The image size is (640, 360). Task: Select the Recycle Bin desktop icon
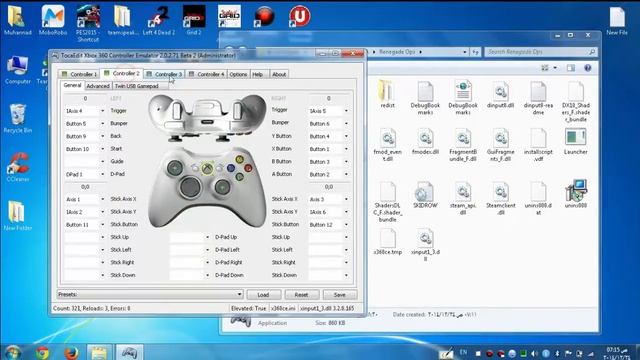tap(18, 119)
